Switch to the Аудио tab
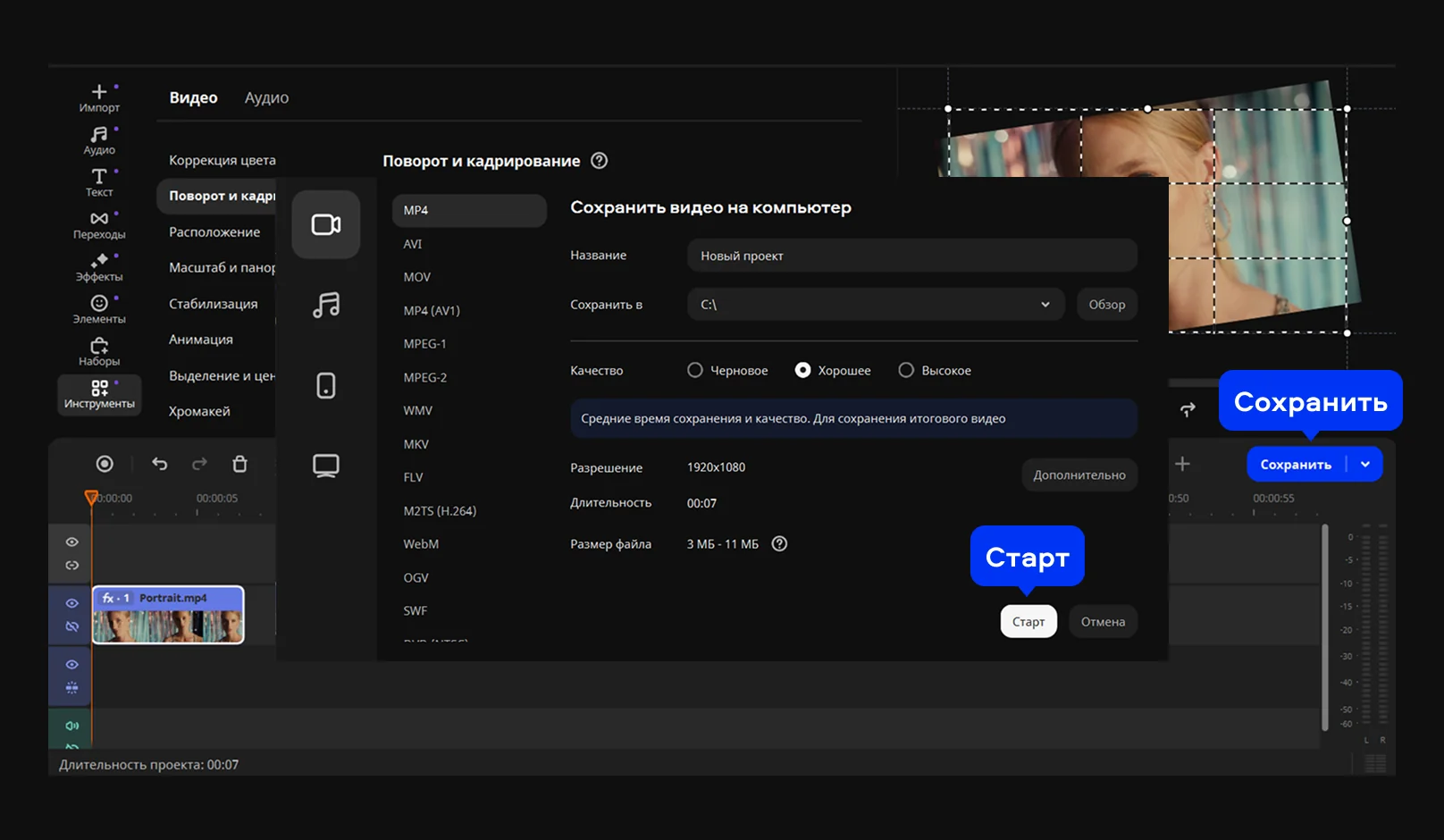This screenshot has width=1444, height=840. (266, 97)
